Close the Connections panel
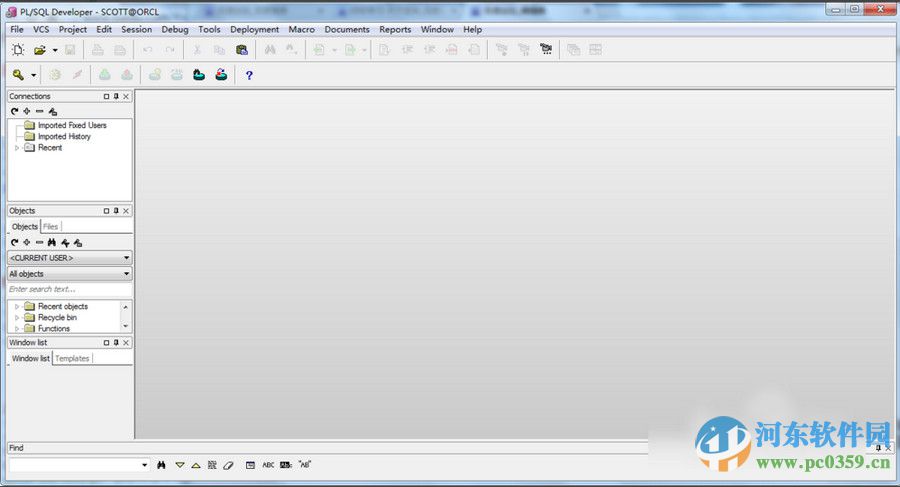 [126, 96]
